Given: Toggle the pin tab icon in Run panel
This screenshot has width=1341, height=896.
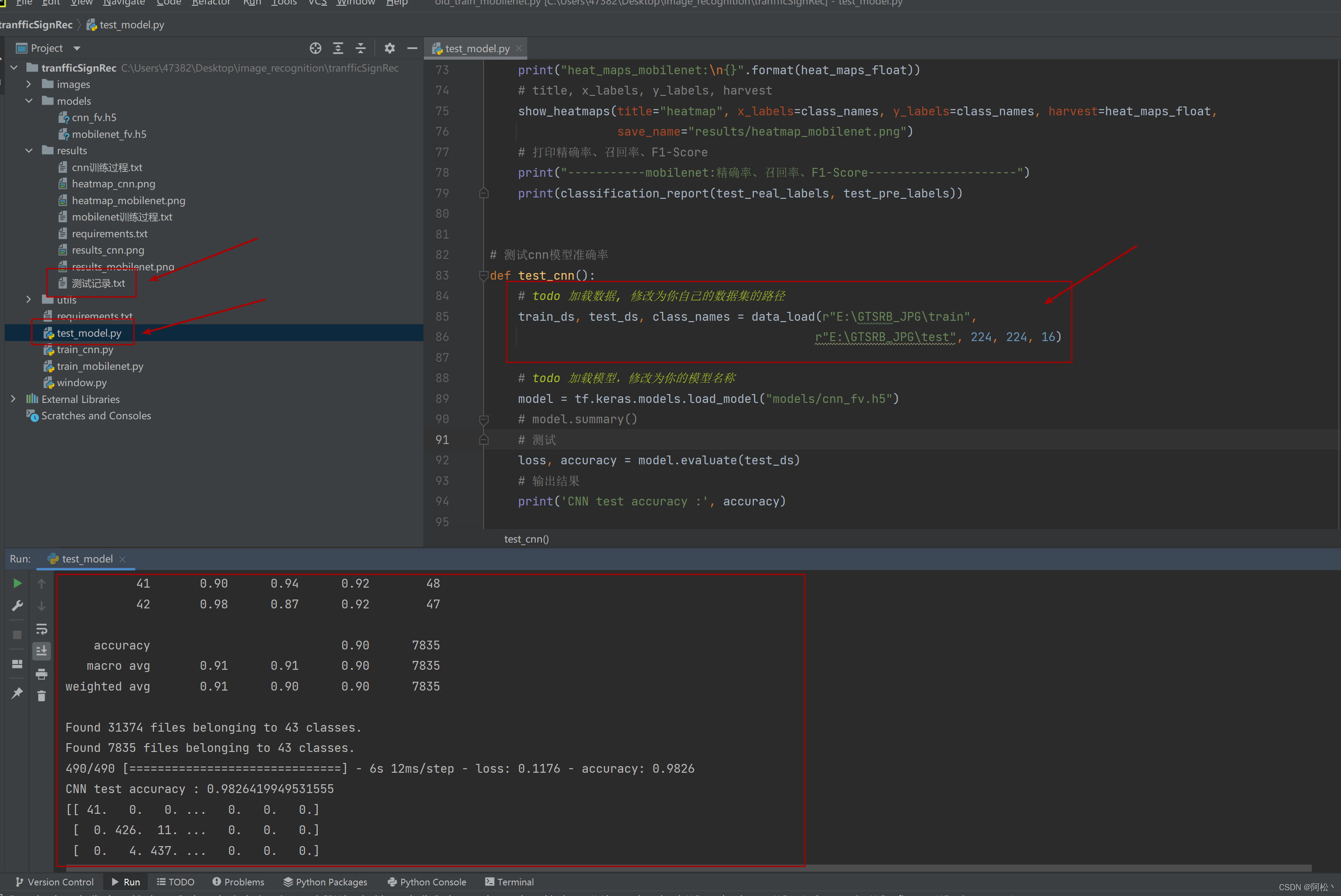Looking at the screenshot, I should pos(17,693).
